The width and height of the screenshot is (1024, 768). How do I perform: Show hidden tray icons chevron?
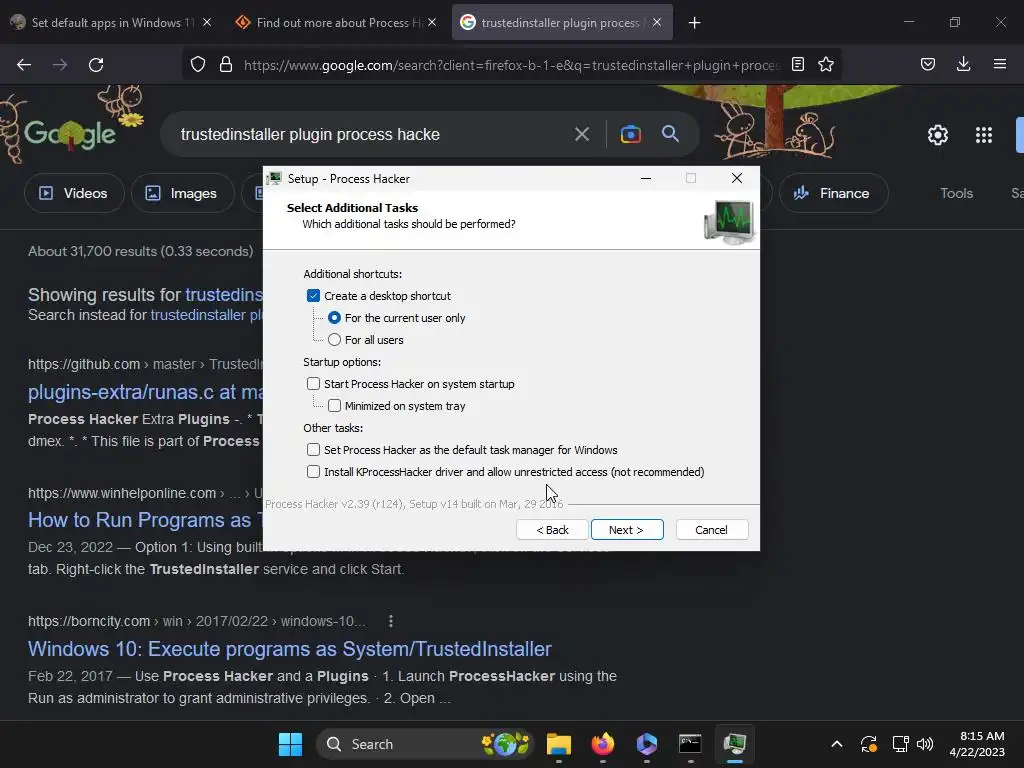[837, 744]
